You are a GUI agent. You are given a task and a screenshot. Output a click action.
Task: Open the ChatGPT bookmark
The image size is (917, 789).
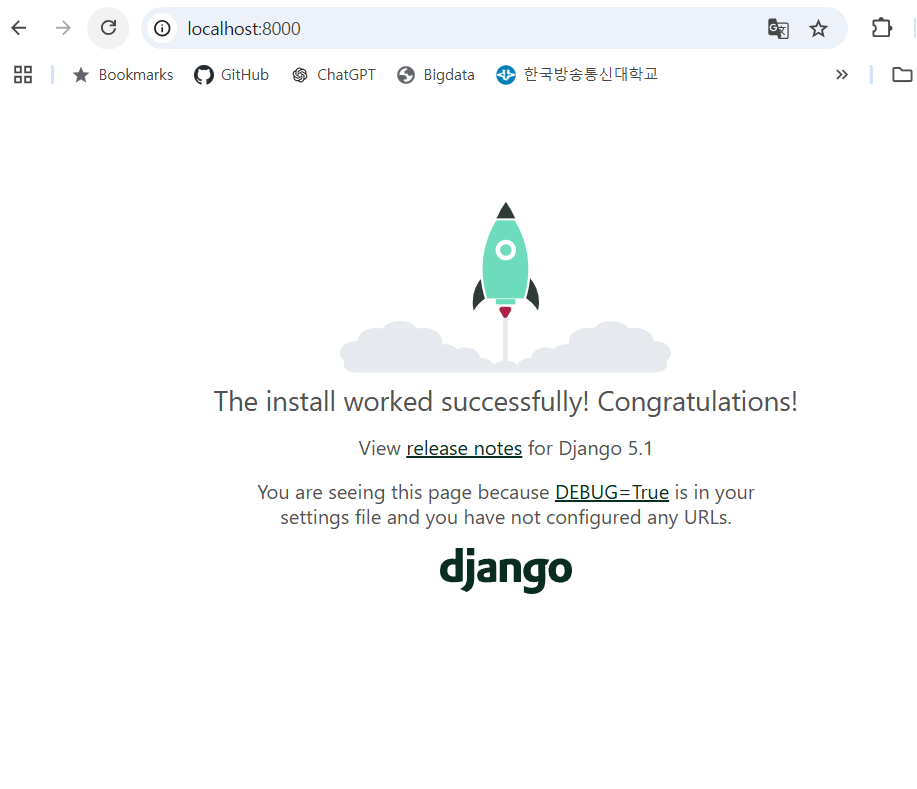coord(334,75)
